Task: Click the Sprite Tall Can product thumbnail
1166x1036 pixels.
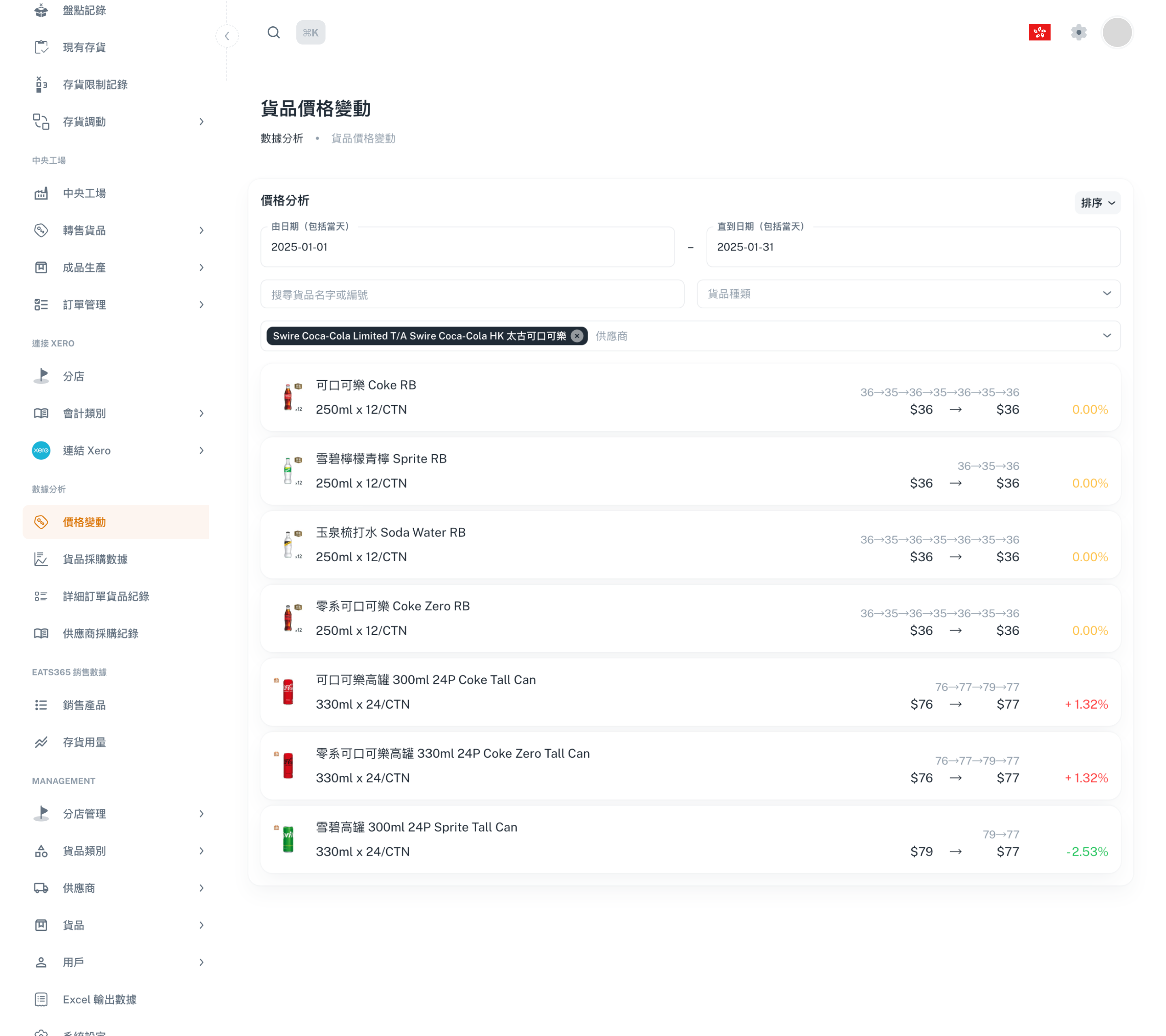Action: pos(287,839)
